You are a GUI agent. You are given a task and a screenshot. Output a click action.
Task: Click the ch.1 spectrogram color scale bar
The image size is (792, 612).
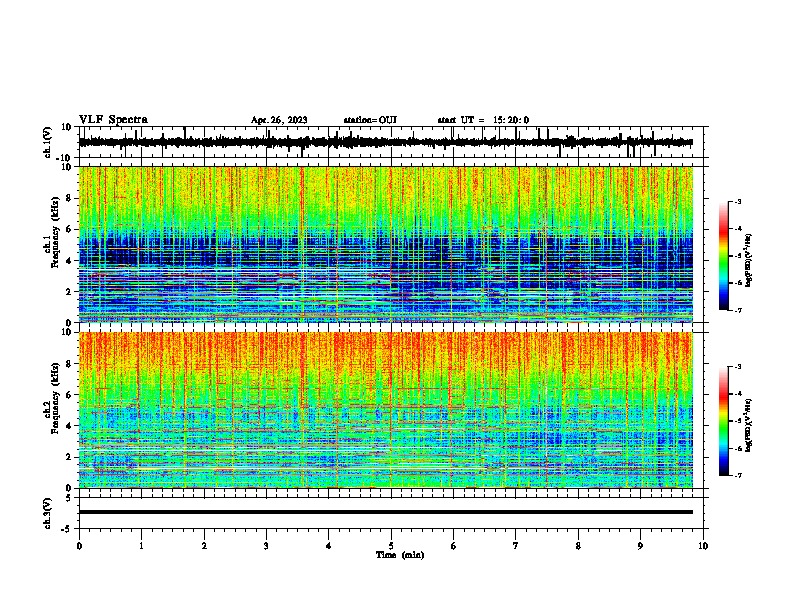coord(723,256)
